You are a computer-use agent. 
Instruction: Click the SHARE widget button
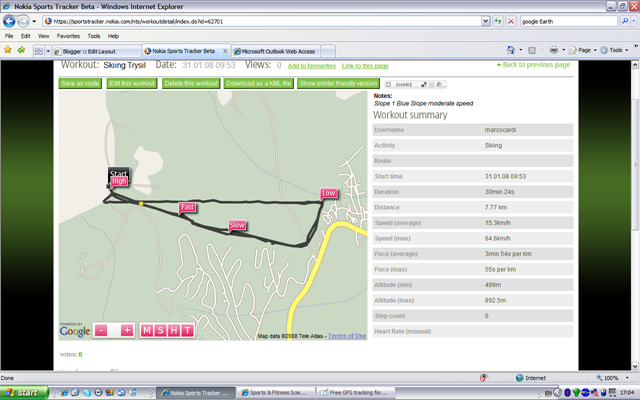coord(416,84)
